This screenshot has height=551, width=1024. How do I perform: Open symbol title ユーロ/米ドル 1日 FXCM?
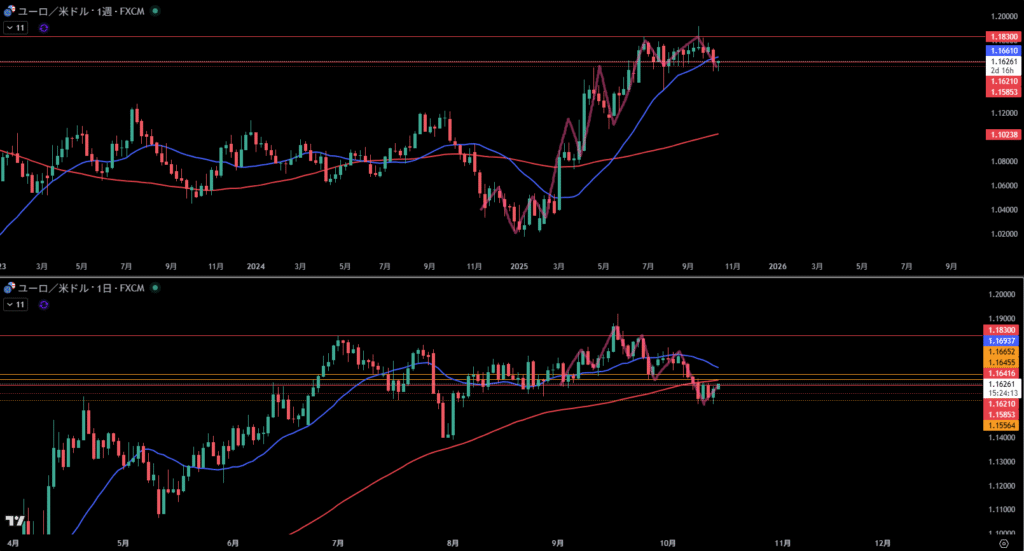(x=82, y=288)
